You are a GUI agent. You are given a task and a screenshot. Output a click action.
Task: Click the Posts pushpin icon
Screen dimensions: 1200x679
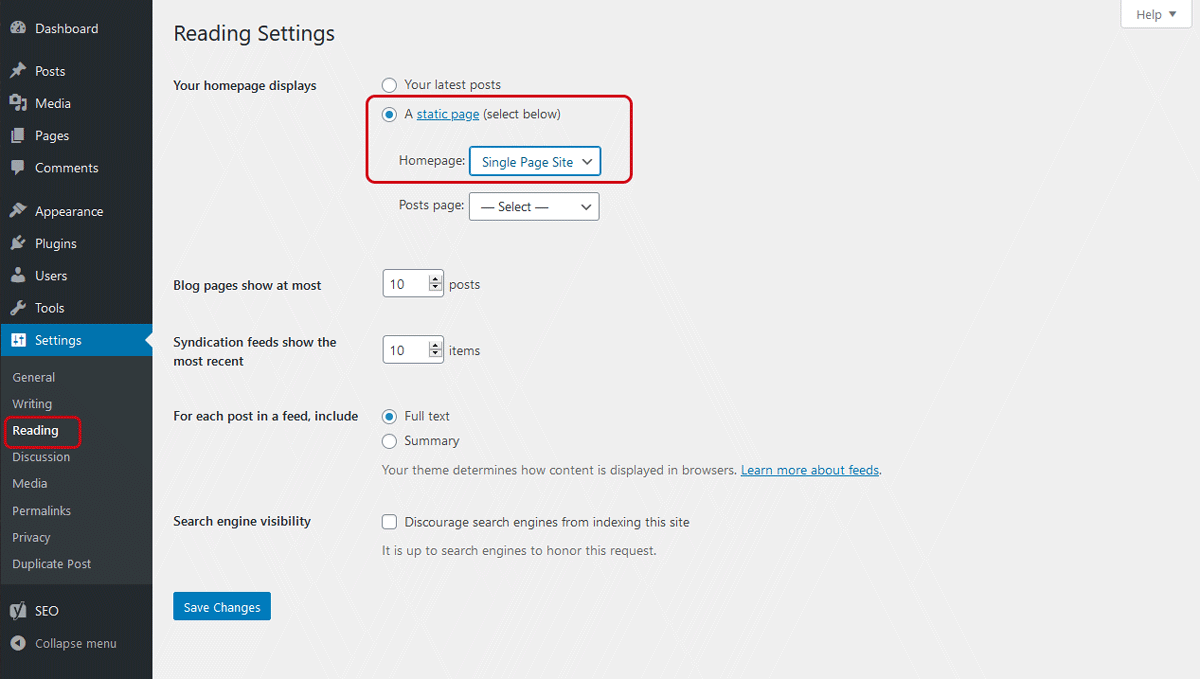(18, 71)
